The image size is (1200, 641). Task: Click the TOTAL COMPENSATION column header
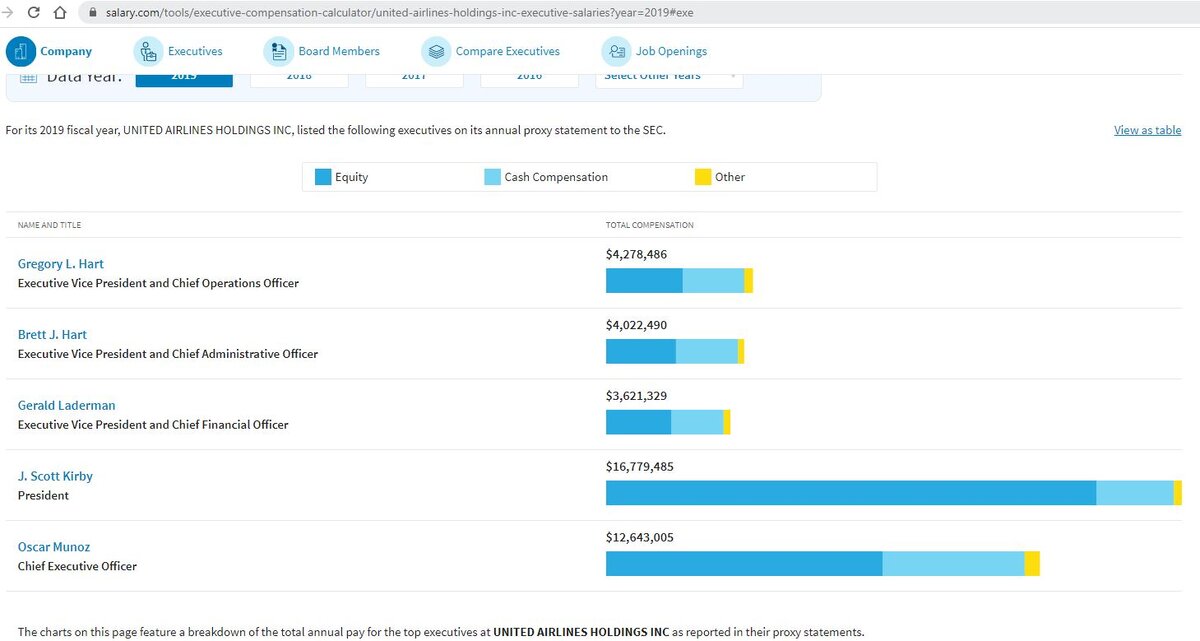[x=650, y=225]
